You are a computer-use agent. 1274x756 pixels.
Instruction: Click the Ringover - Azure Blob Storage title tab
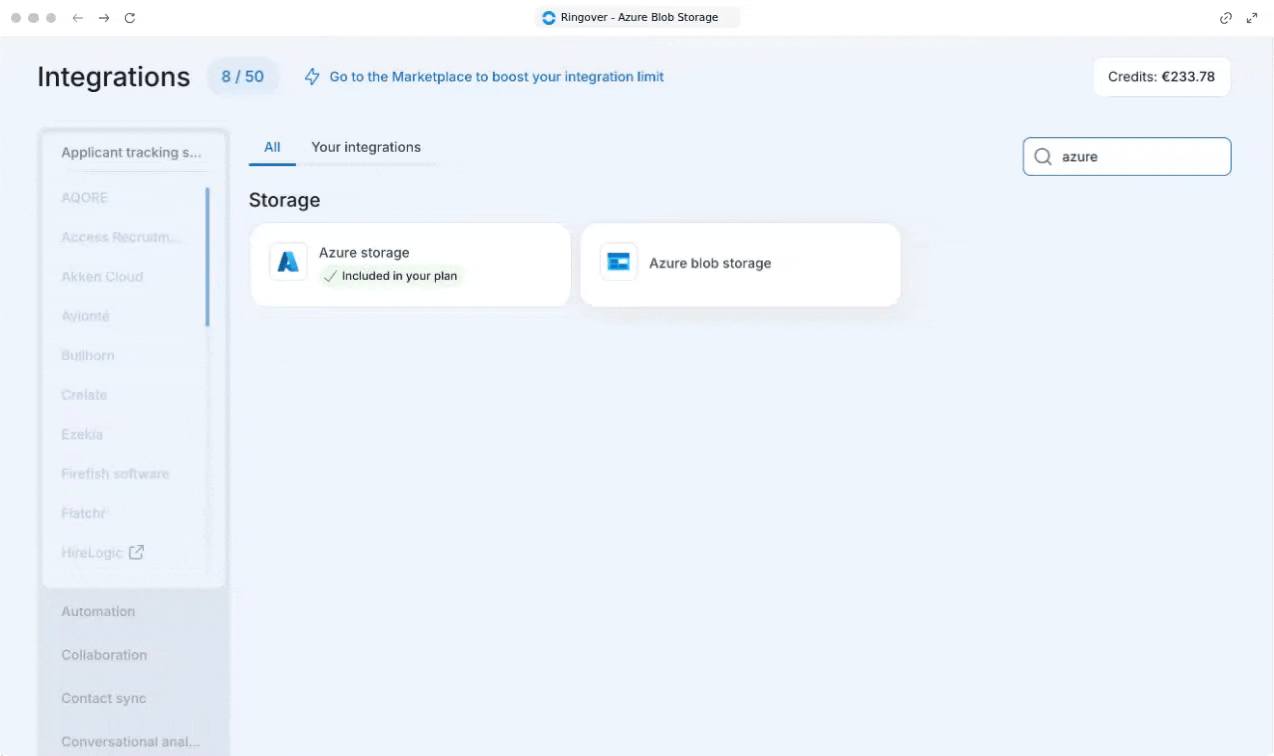(637, 18)
